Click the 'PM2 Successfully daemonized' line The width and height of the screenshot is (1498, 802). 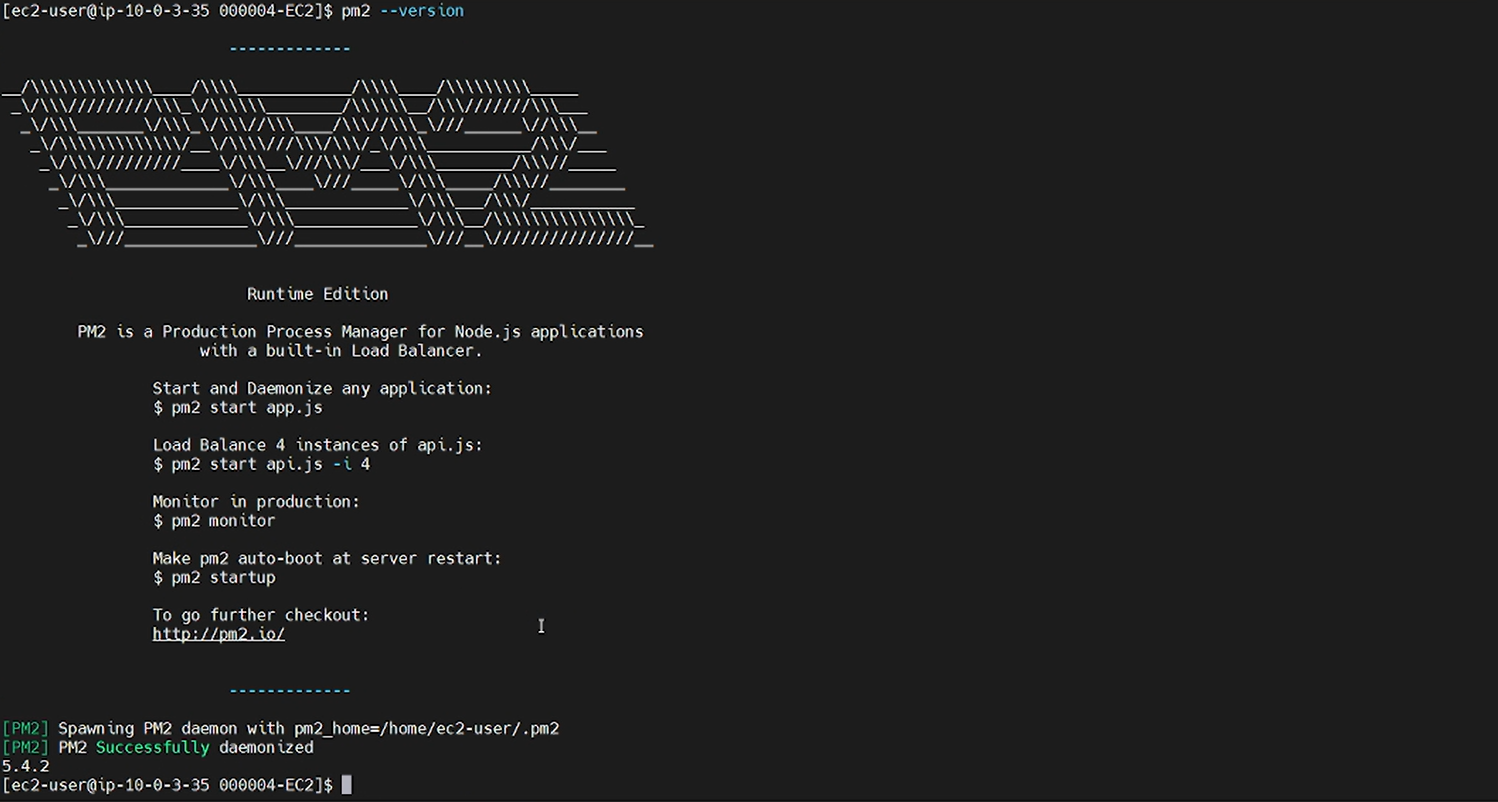tap(158, 748)
